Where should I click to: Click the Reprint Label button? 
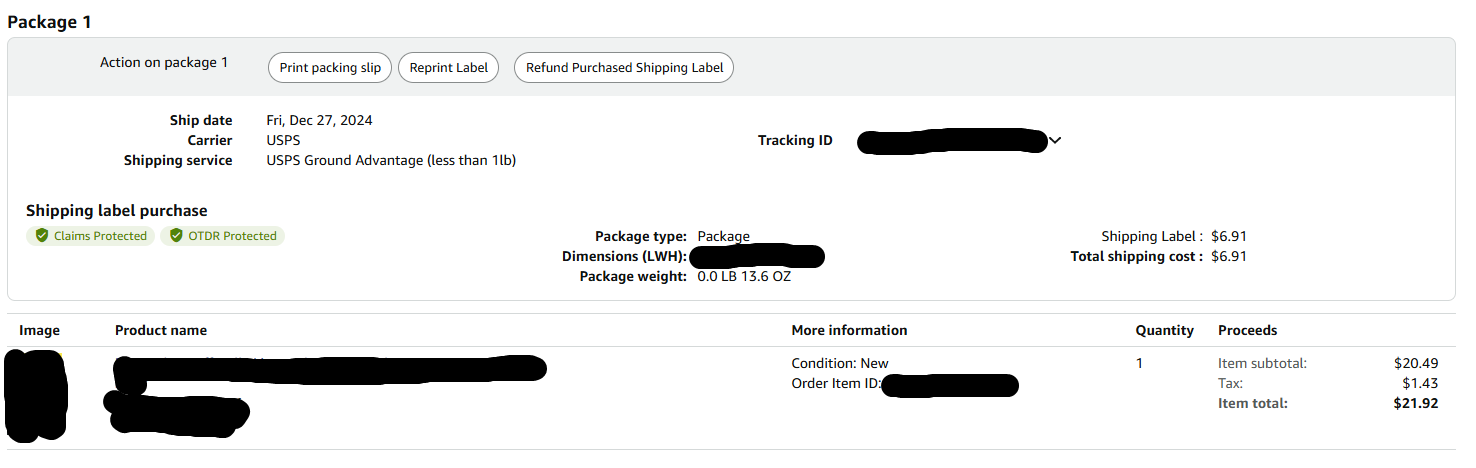coord(449,68)
